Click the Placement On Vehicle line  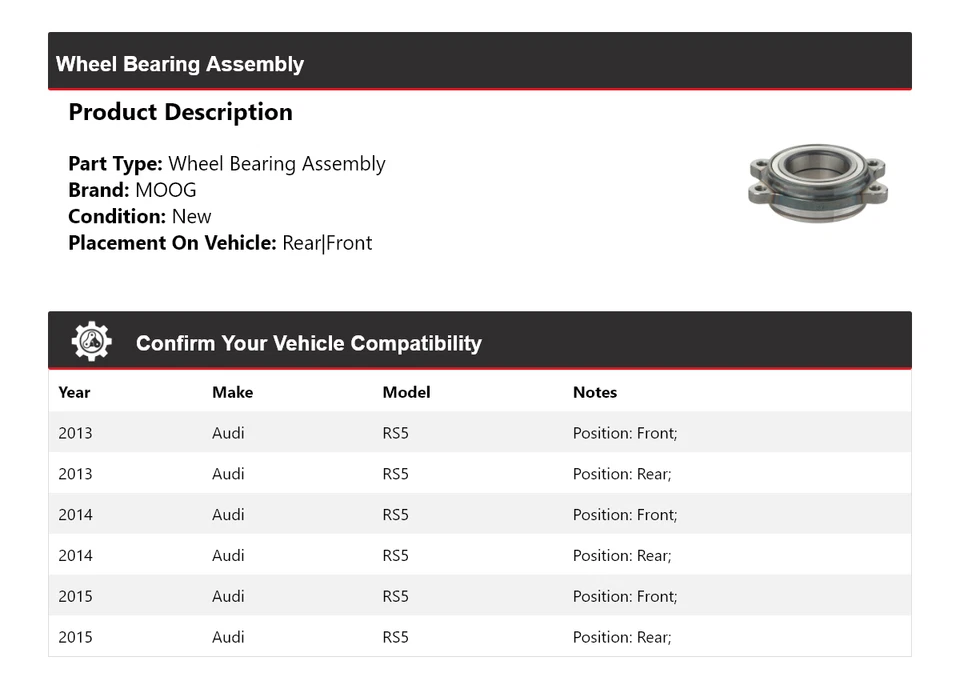pos(220,242)
